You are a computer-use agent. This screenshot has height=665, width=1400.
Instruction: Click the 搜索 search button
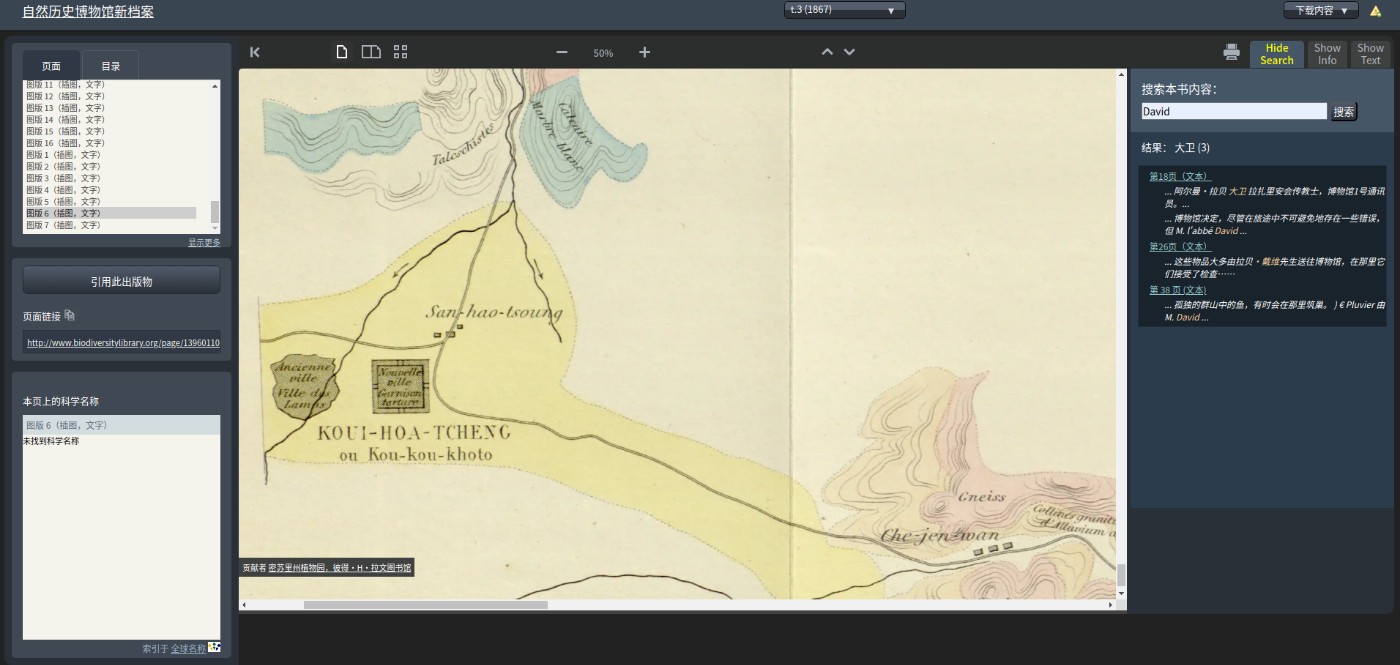[1344, 112]
